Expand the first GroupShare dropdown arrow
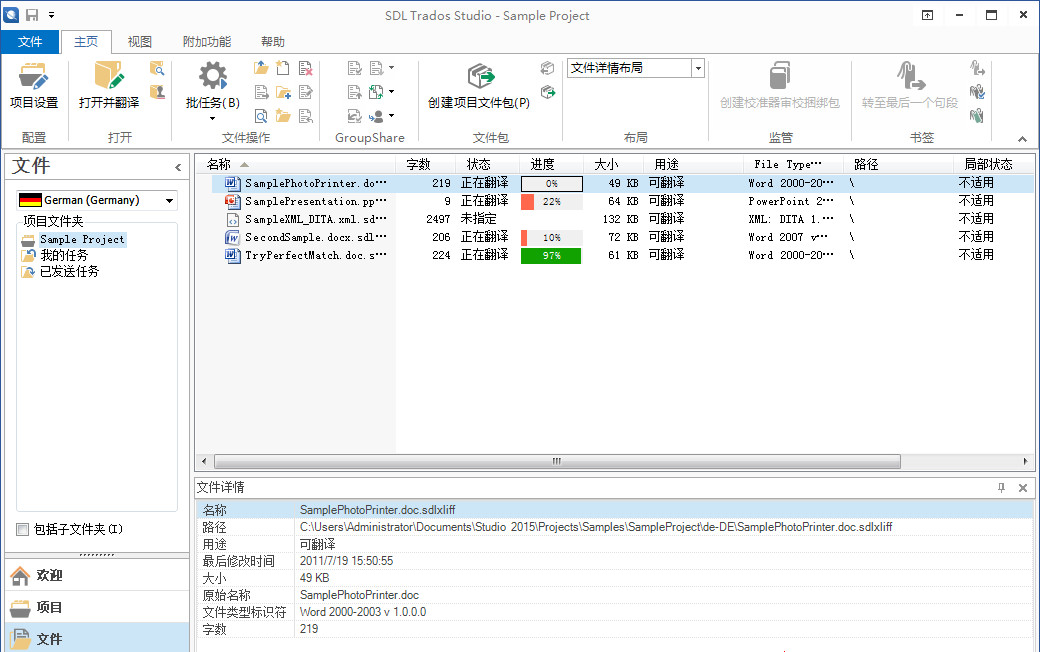 (x=391, y=68)
